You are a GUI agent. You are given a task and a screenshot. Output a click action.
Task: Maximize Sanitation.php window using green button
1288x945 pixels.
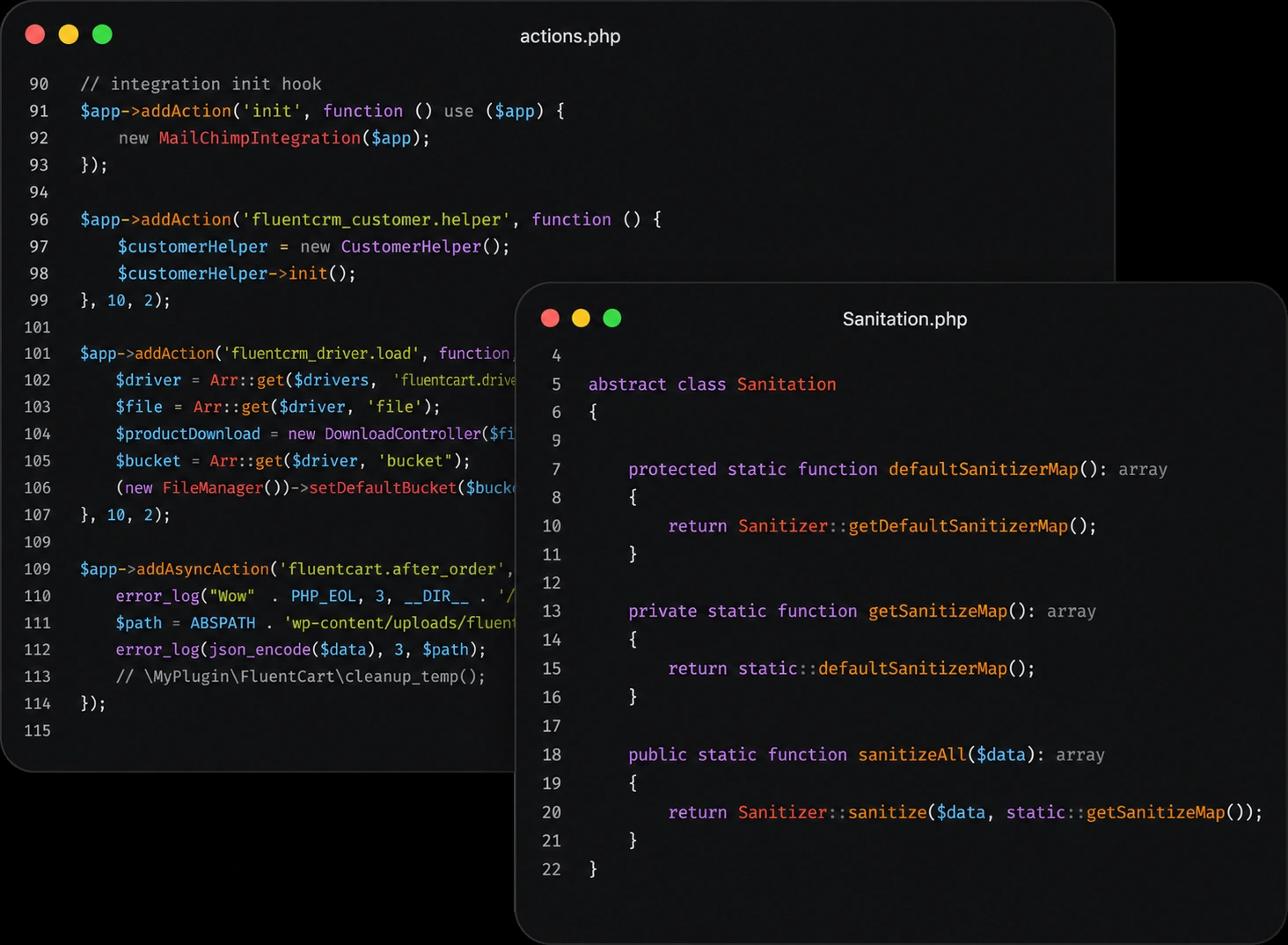[612, 318]
